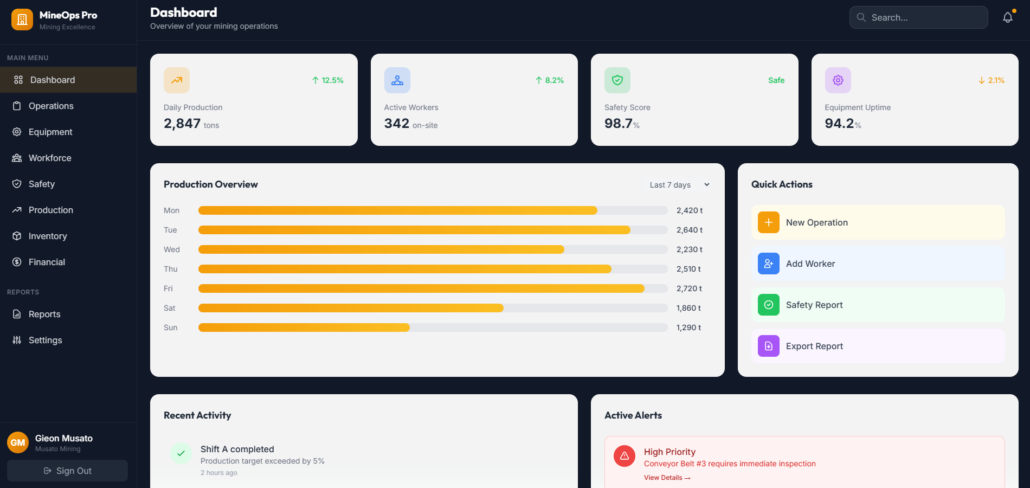Image resolution: width=1030 pixels, height=488 pixels.
Task: Click the Shift A completed checkmark icon
Action: [181, 453]
